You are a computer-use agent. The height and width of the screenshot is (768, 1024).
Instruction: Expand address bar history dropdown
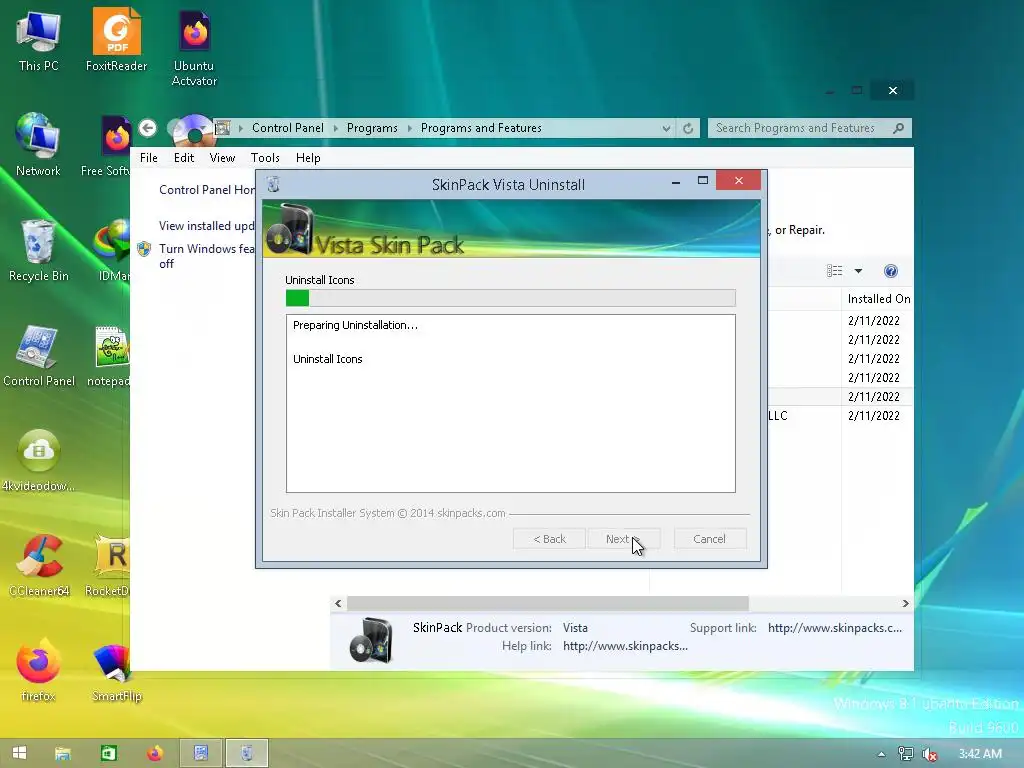click(x=665, y=129)
